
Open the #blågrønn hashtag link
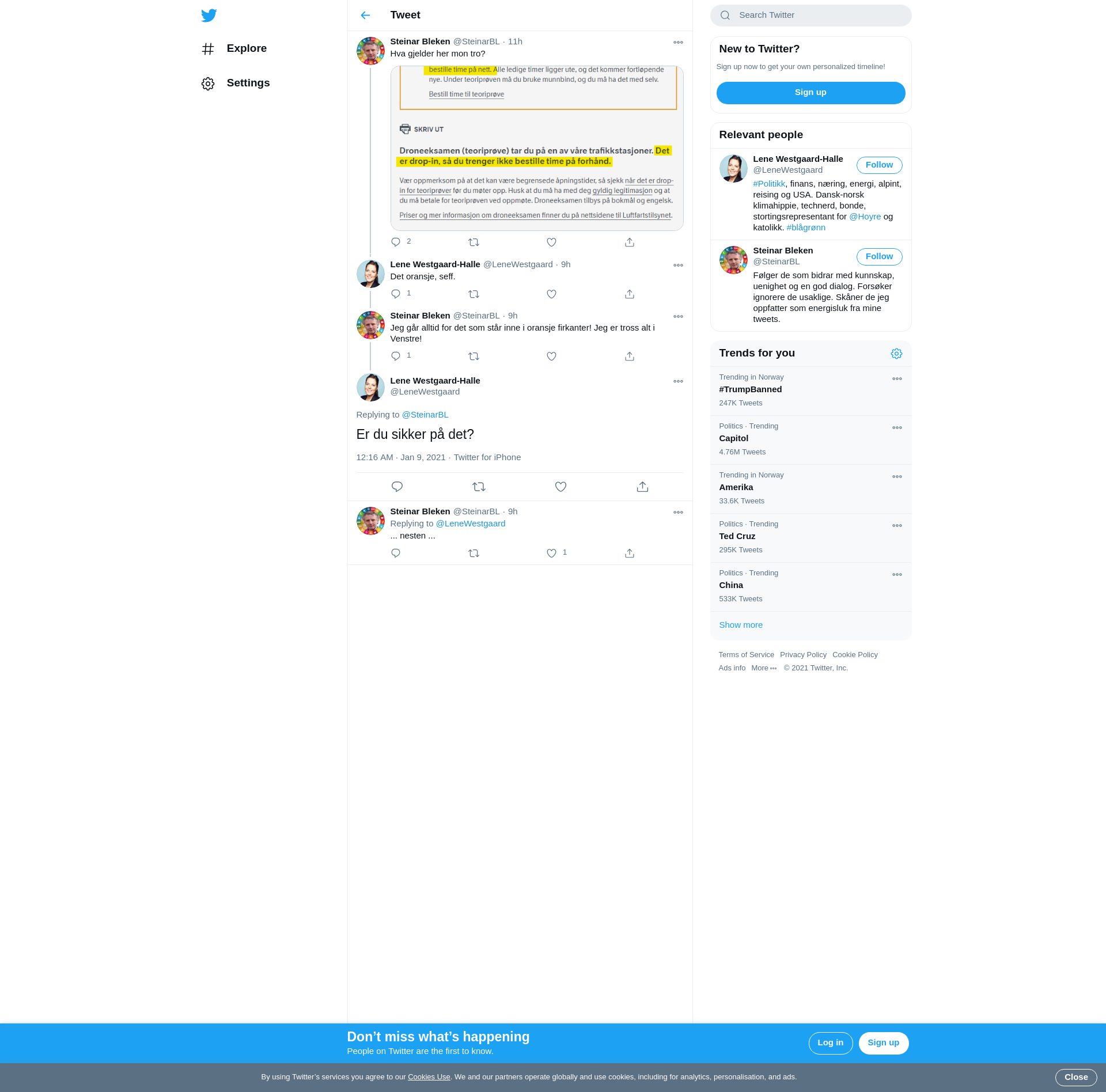[806, 227]
